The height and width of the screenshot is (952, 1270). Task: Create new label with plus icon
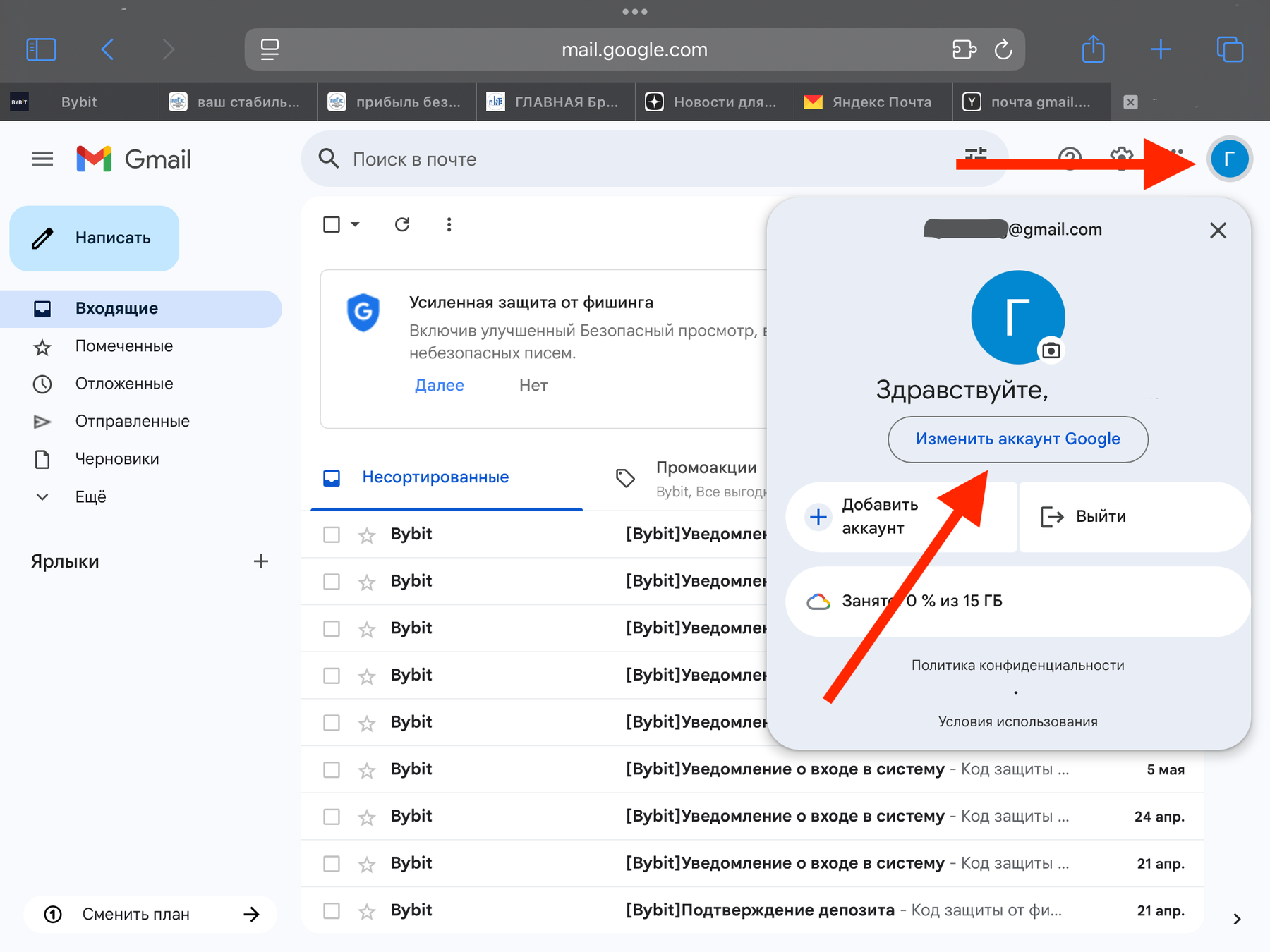click(261, 561)
